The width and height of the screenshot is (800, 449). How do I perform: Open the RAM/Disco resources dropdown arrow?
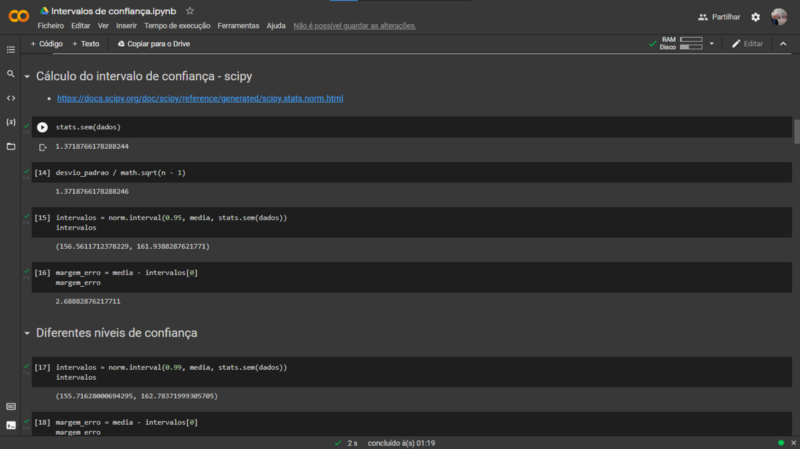(712, 43)
